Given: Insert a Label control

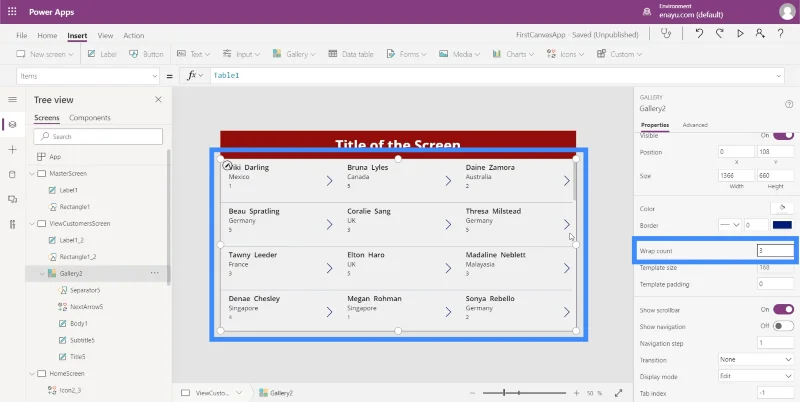Looking at the screenshot, I should (x=102, y=54).
